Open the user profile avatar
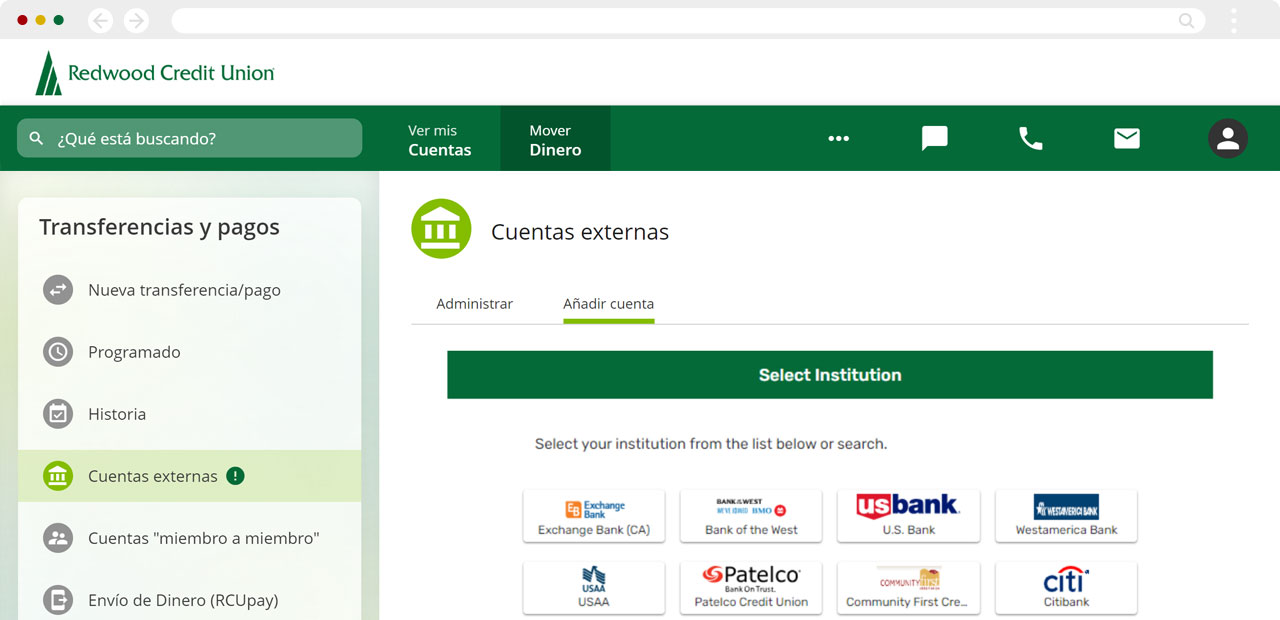The height and width of the screenshot is (620, 1280). [1227, 138]
